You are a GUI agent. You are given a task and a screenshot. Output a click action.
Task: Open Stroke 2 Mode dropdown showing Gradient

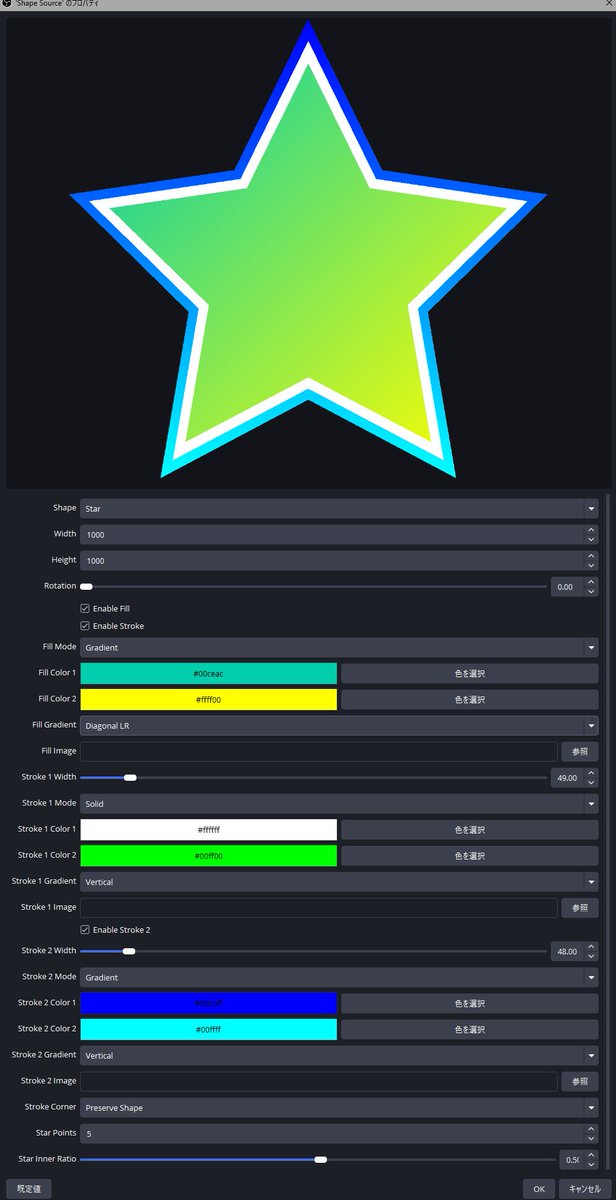click(339, 977)
